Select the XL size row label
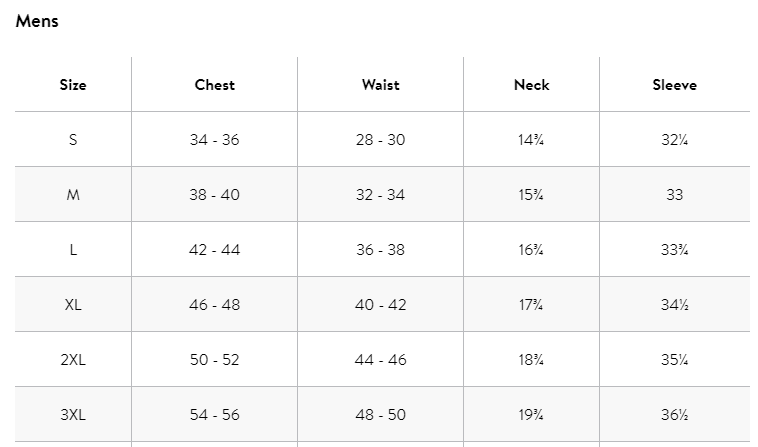This screenshot has height=447, width=758. pos(73,305)
